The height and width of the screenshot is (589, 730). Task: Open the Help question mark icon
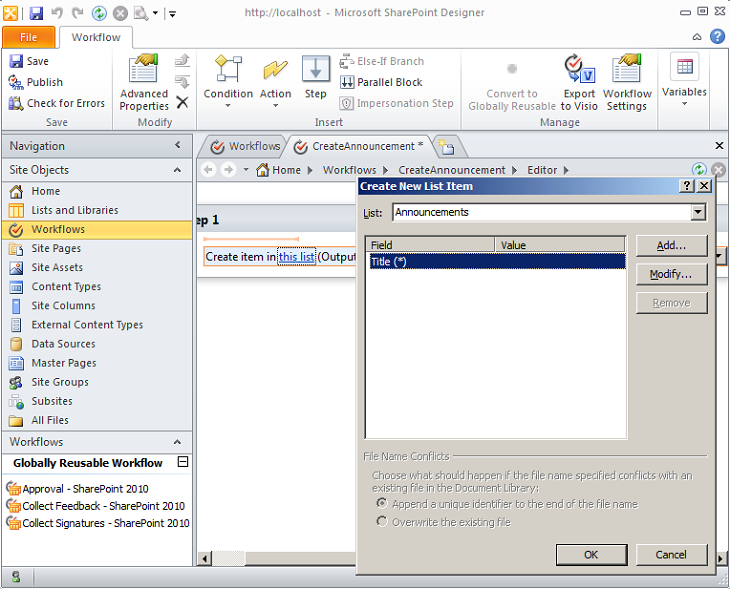717,37
